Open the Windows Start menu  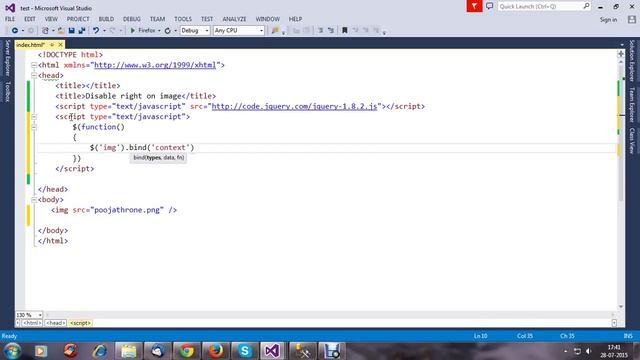pyautogui.click(x=13, y=351)
